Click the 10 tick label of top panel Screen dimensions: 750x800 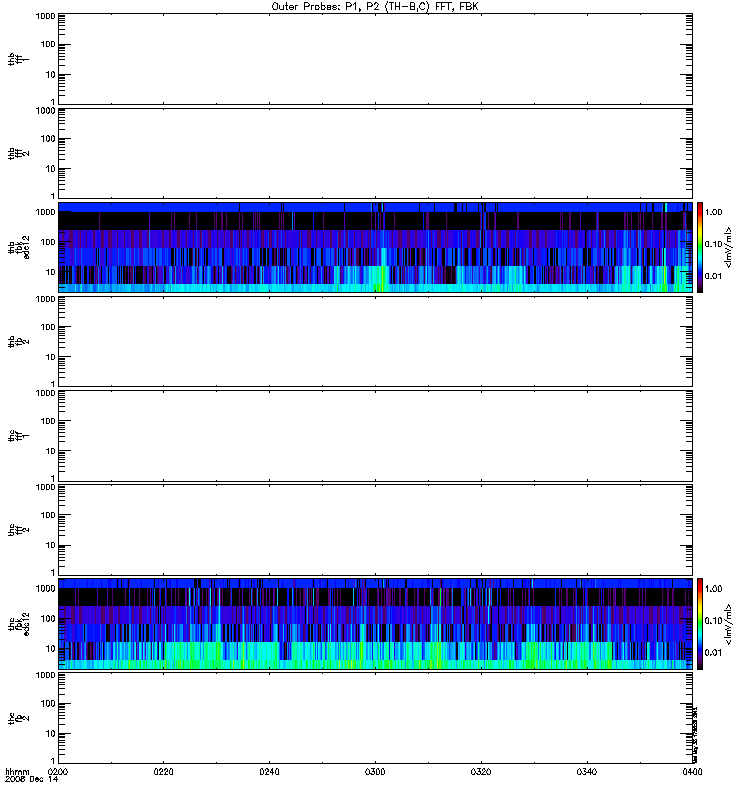tap(50, 74)
